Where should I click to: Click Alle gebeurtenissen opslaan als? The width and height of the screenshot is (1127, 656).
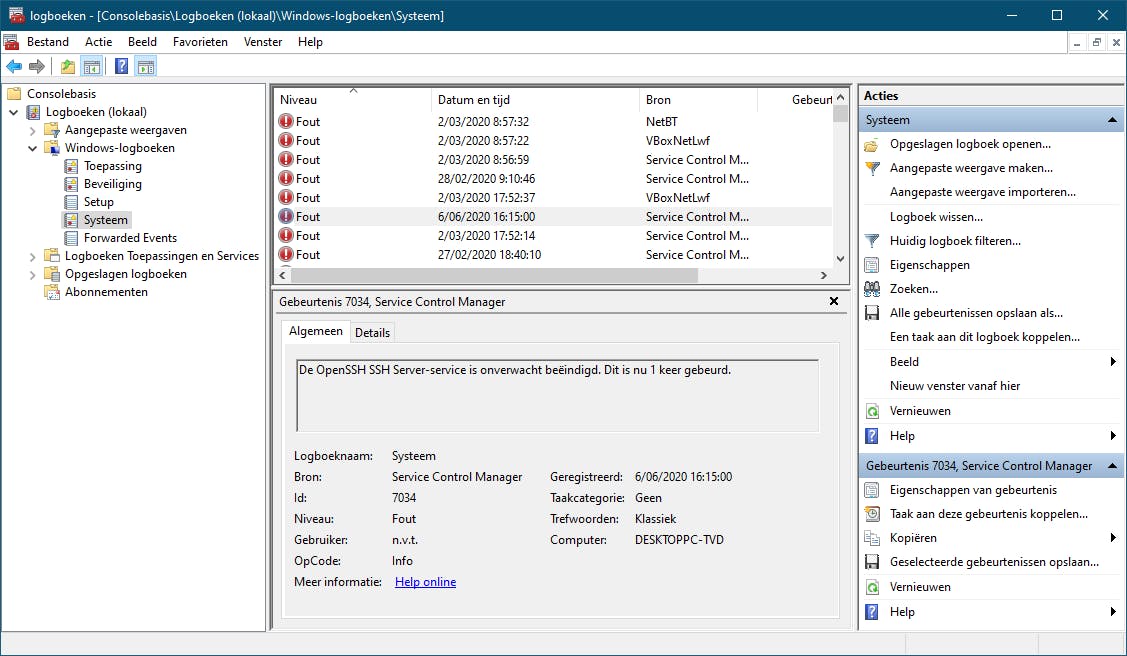[x=976, y=313]
